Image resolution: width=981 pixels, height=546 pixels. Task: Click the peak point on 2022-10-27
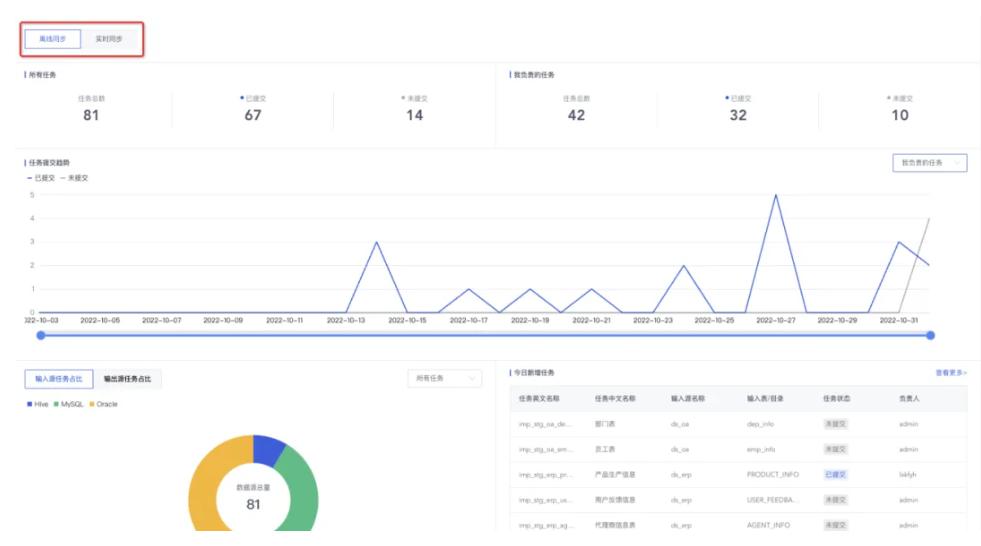point(774,195)
